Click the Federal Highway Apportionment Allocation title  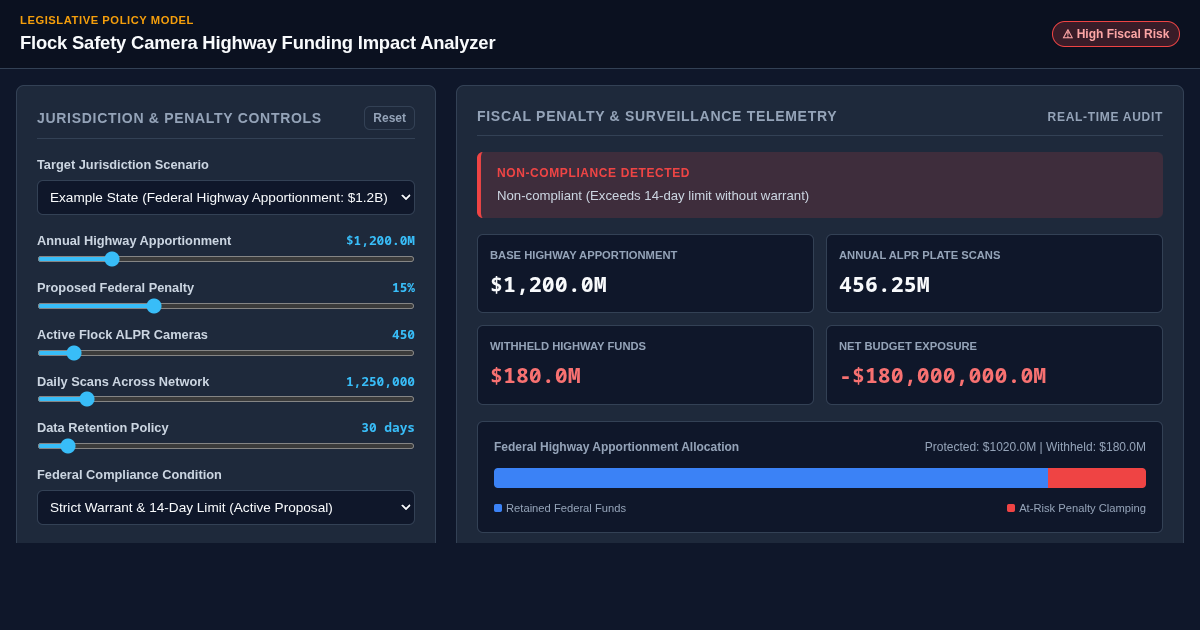(x=616, y=447)
